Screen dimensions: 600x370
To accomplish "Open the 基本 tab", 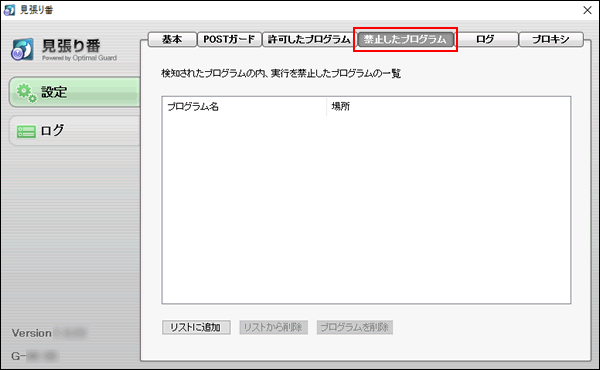I will (172, 39).
